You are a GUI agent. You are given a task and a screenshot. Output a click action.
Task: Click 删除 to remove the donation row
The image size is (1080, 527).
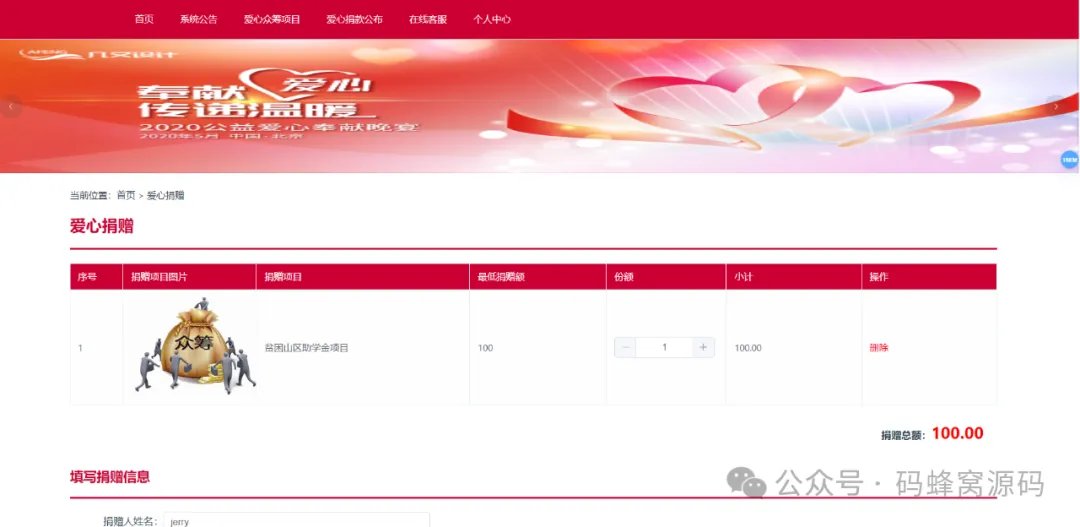coord(879,348)
